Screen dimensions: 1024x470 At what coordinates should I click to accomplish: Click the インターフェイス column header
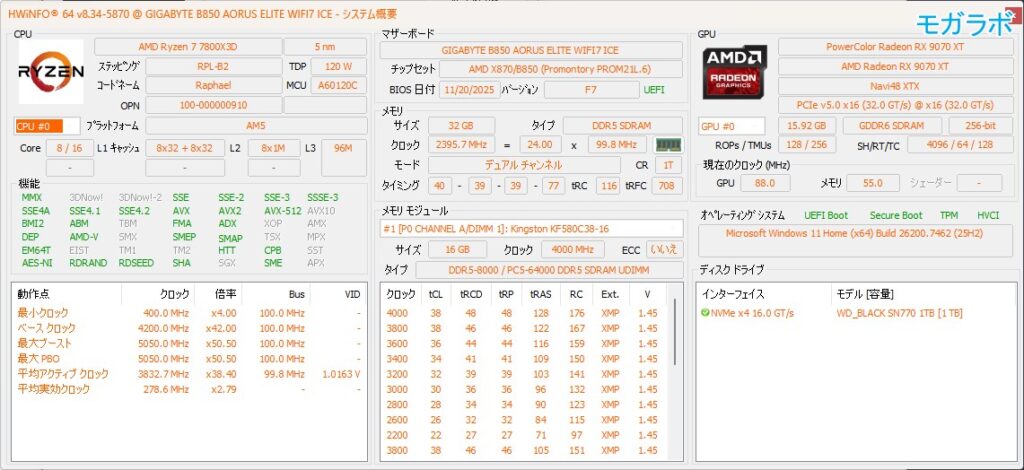[763, 294]
